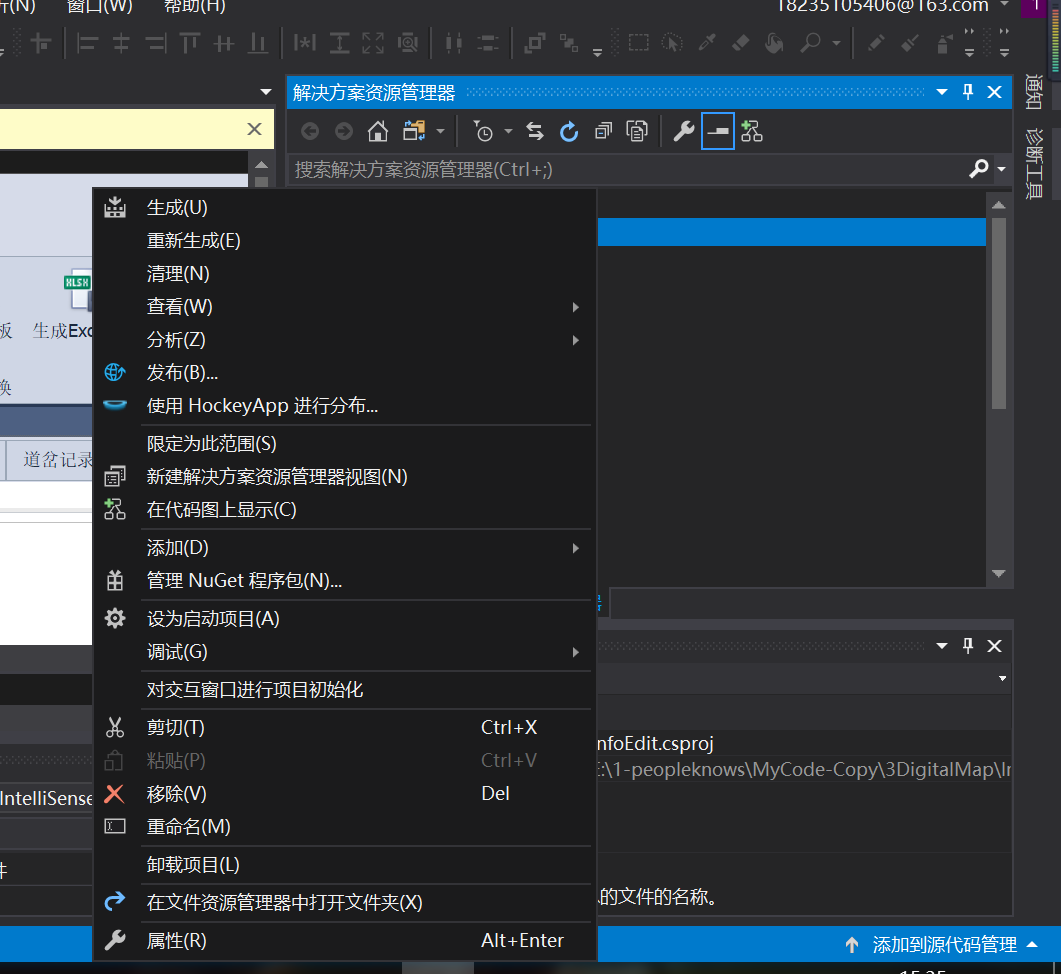Click the Solution Explorer scrollbar down arrow
Viewport: 1061px width, 974px height.
(x=999, y=573)
